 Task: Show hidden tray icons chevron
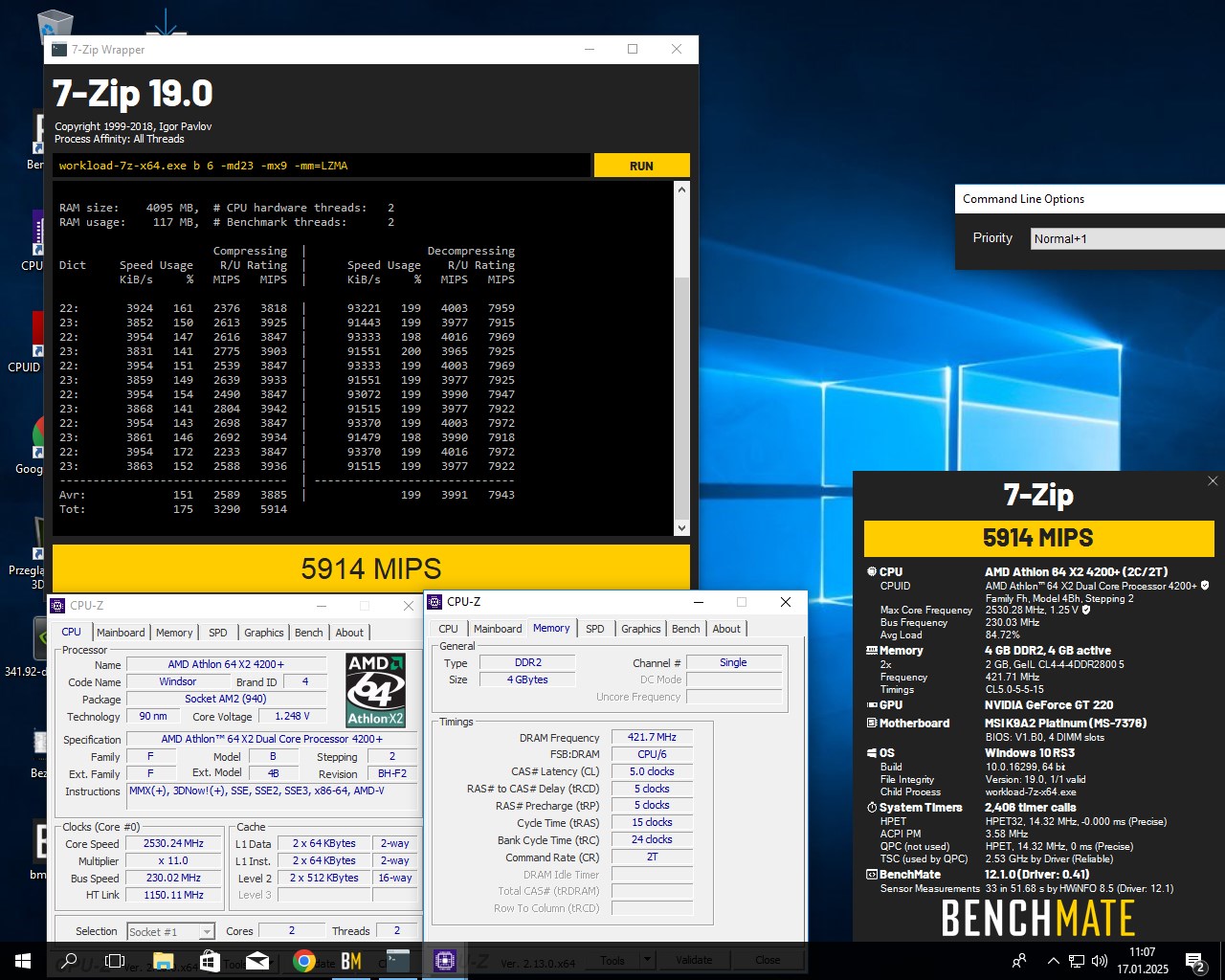1054,961
